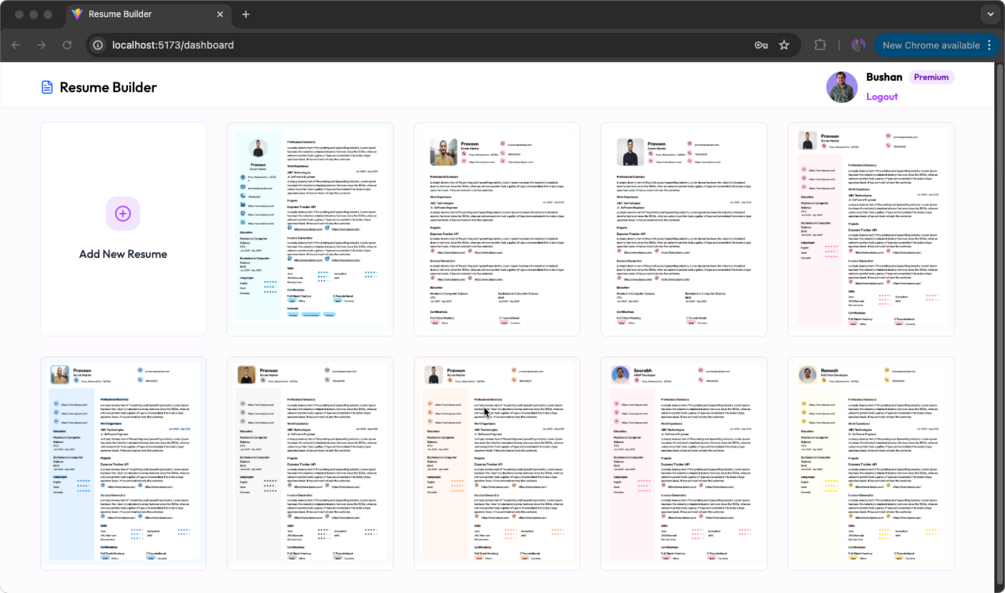Image resolution: width=1005 pixels, height=593 pixels.
Task: Open the Chrome profile avatar
Action: click(x=858, y=45)
